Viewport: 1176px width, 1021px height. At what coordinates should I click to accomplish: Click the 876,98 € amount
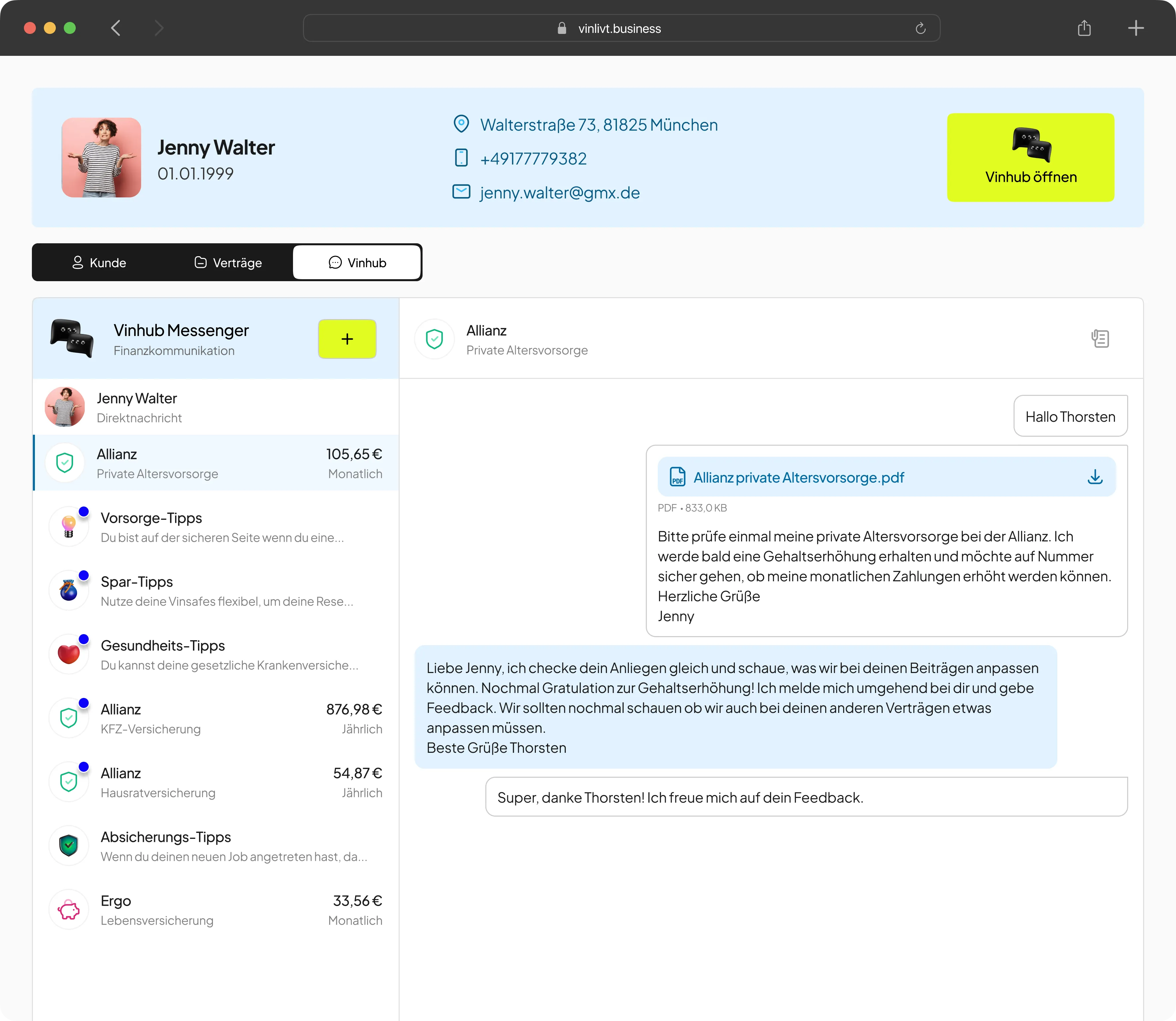coord(354,709)
